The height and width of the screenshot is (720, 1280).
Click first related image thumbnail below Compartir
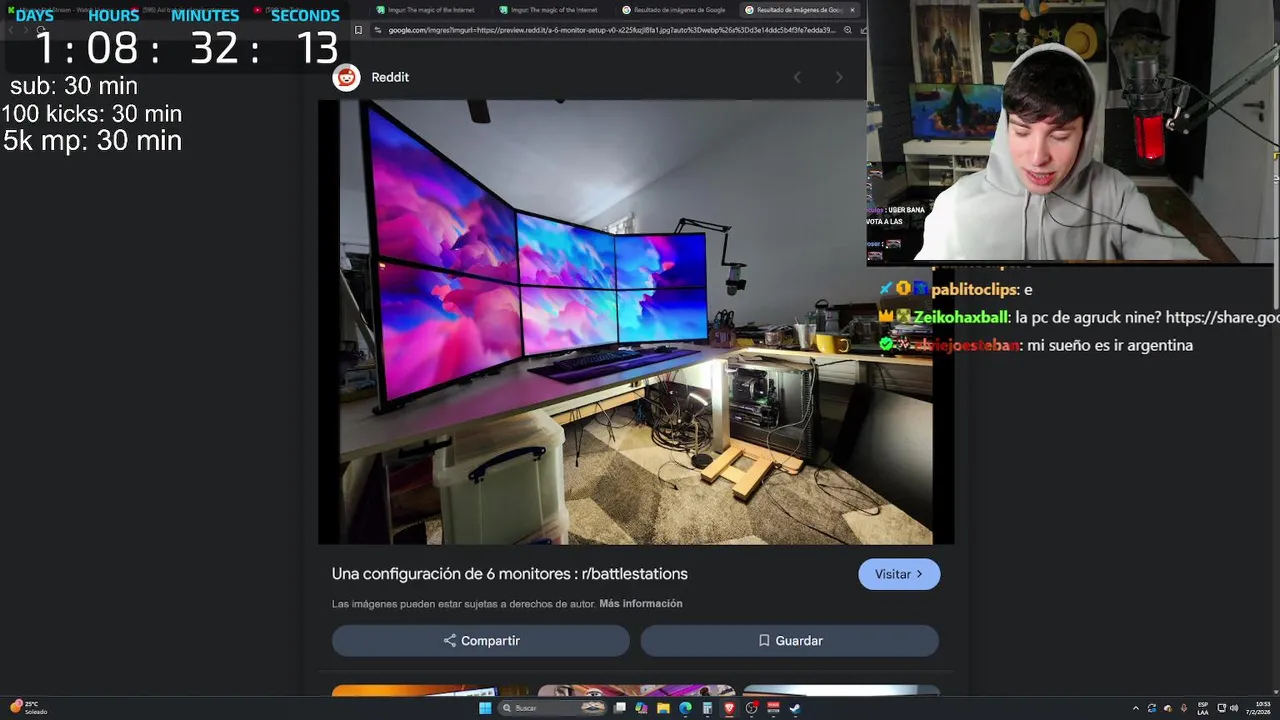click(430, 691)
